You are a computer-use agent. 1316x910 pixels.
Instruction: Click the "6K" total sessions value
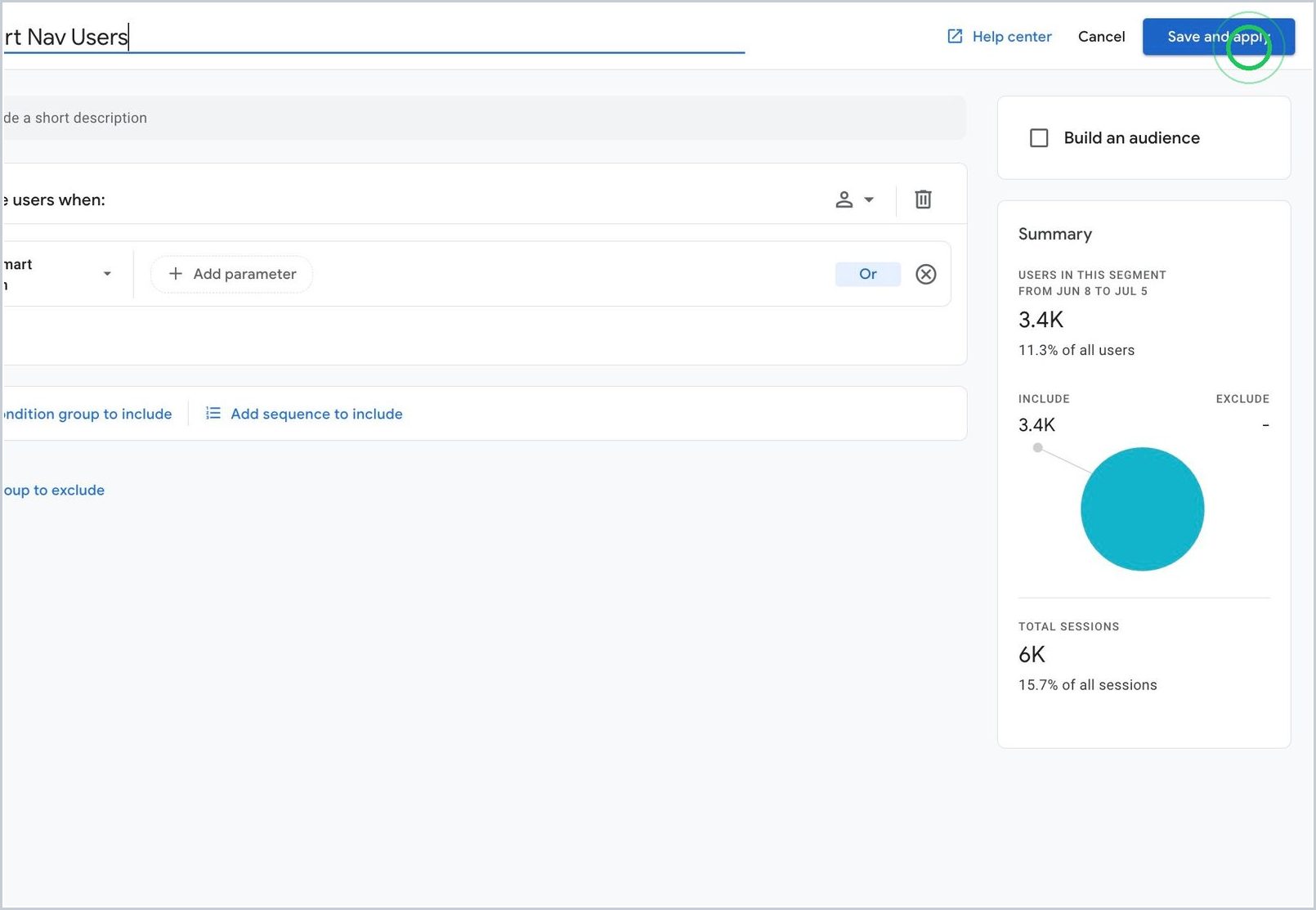tap(1032, 654)
